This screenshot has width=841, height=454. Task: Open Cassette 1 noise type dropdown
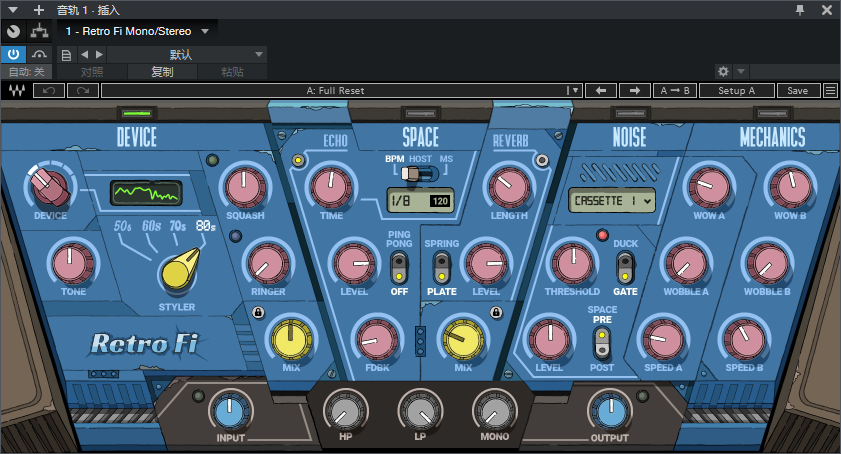[611, 201]
